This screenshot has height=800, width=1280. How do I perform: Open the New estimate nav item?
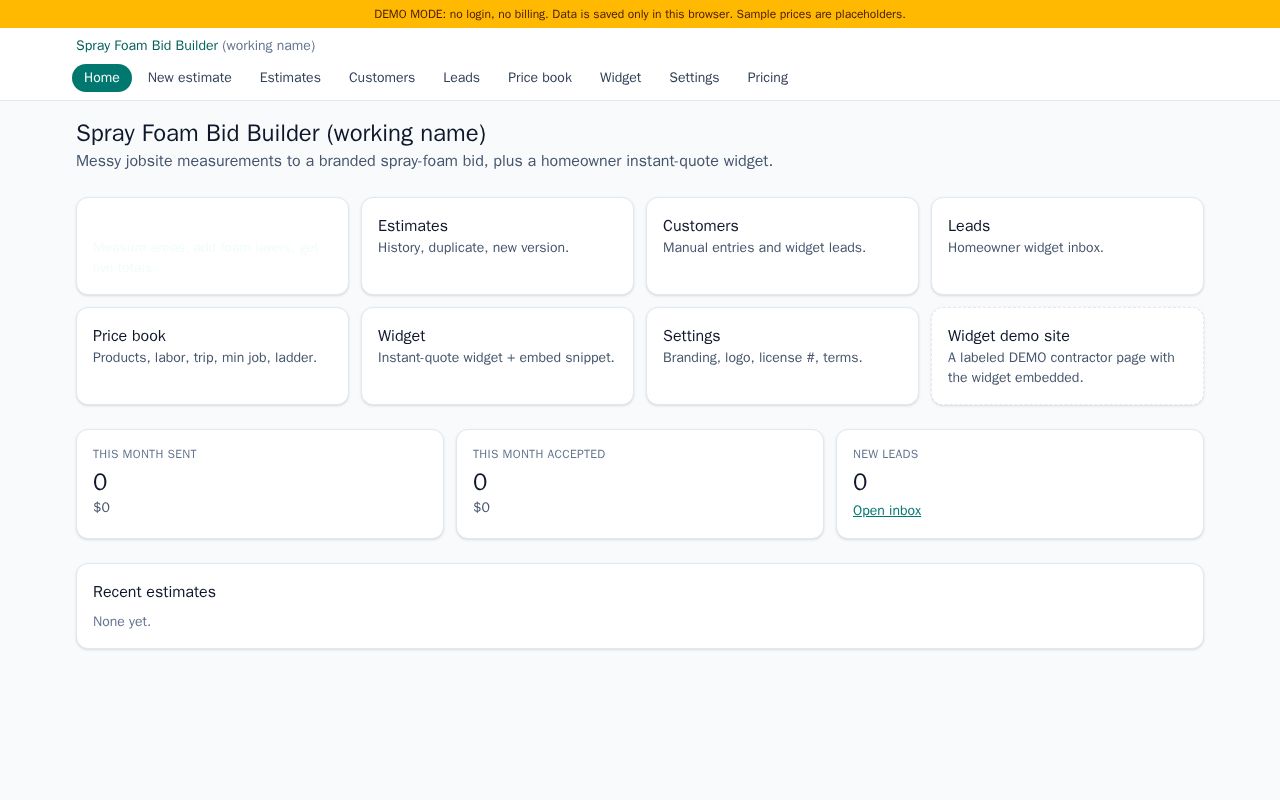[190, 78]
